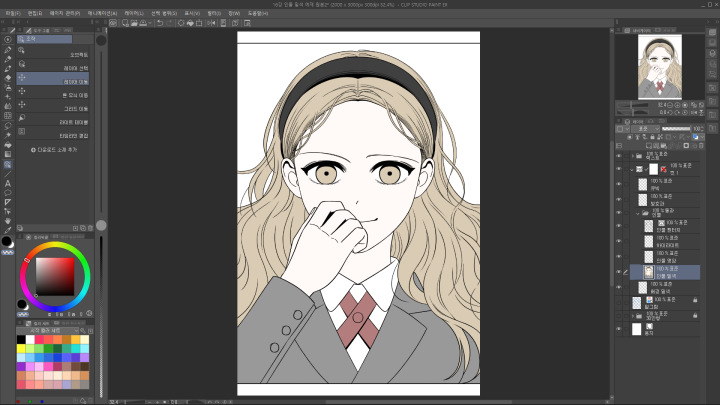
Task: Open the Save icon dropdown arrow
Action: [150, 23]
